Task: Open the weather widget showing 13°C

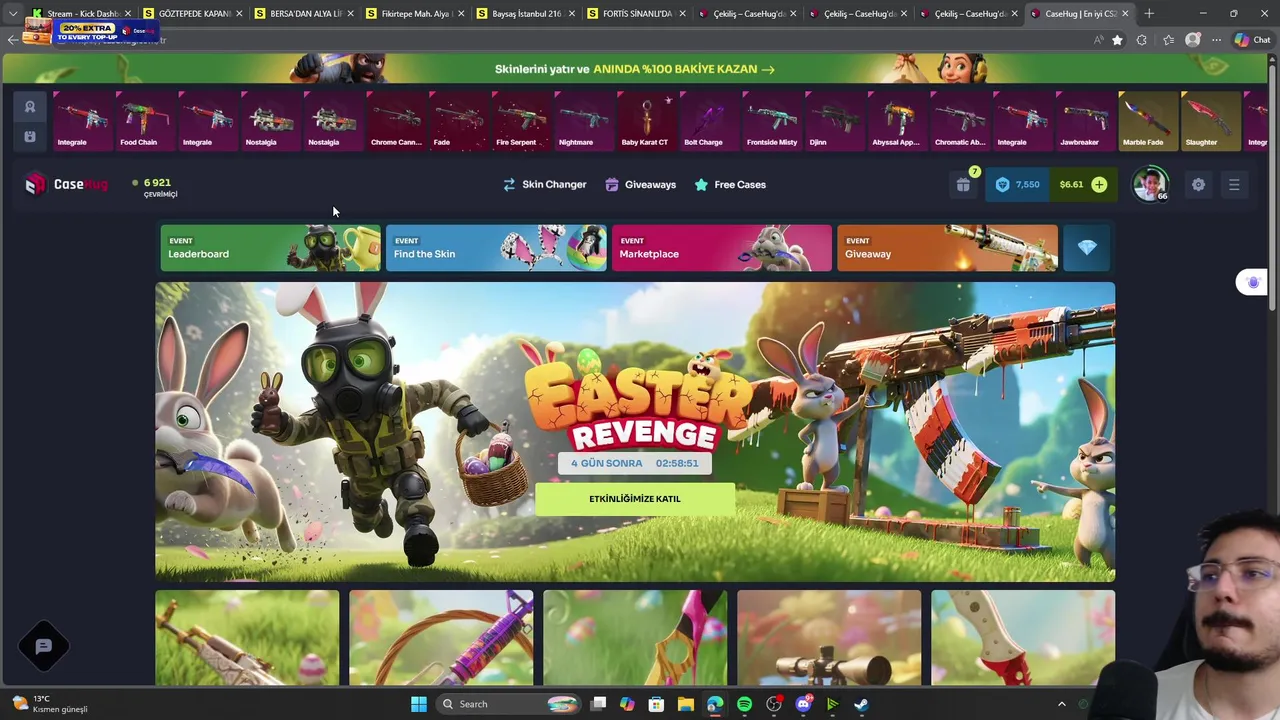Action: [50, 704]
